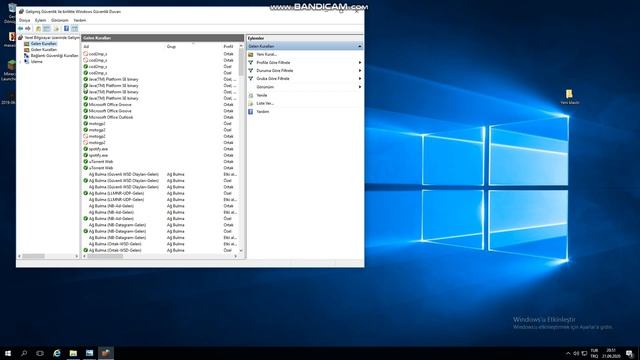The height and width of the screenshot is (360, 640).
Task: Select the Recycle Bin desktop icon
Action: pyautogui.click(x=11, y=13)
